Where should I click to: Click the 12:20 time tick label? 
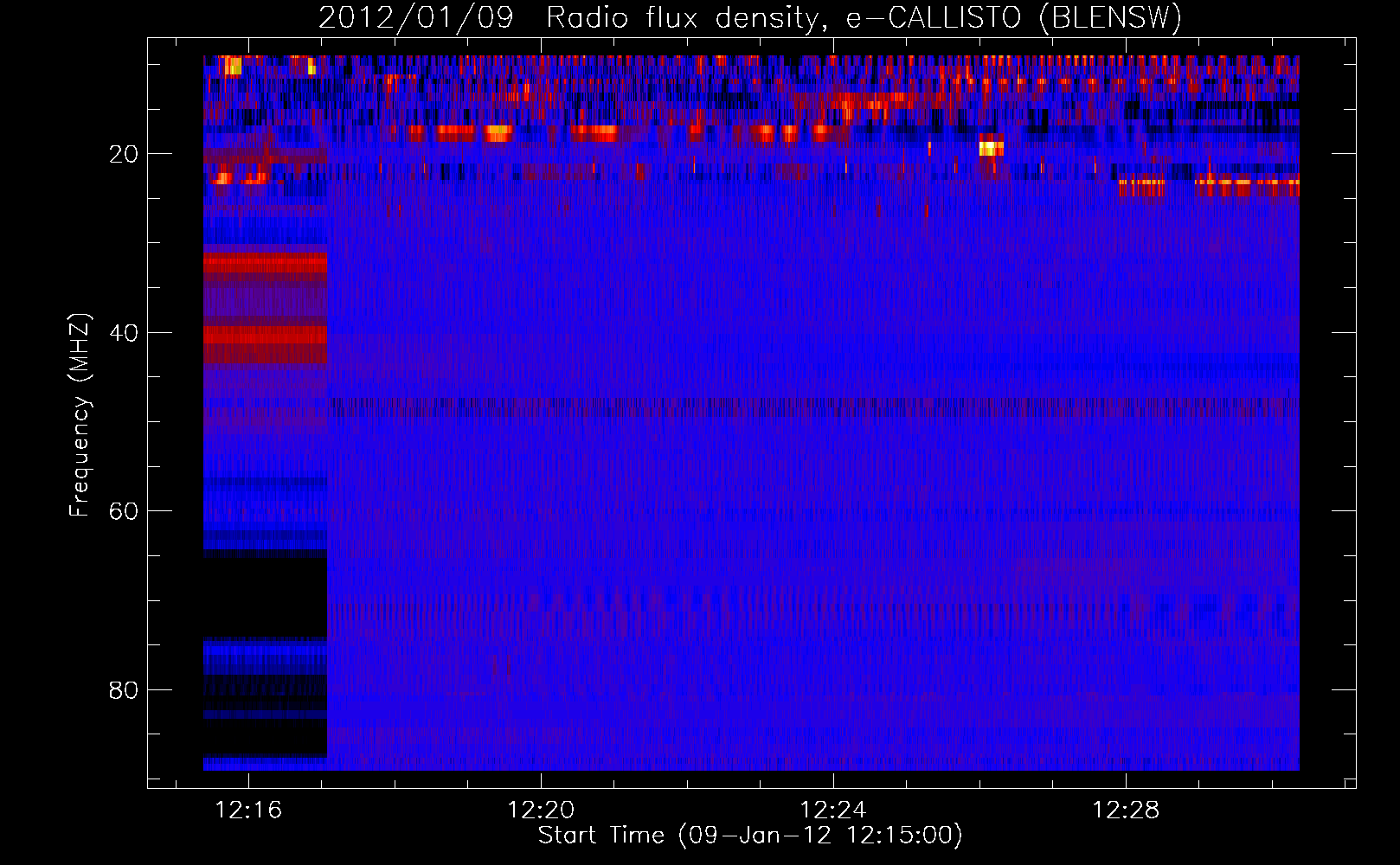(541, 811)
